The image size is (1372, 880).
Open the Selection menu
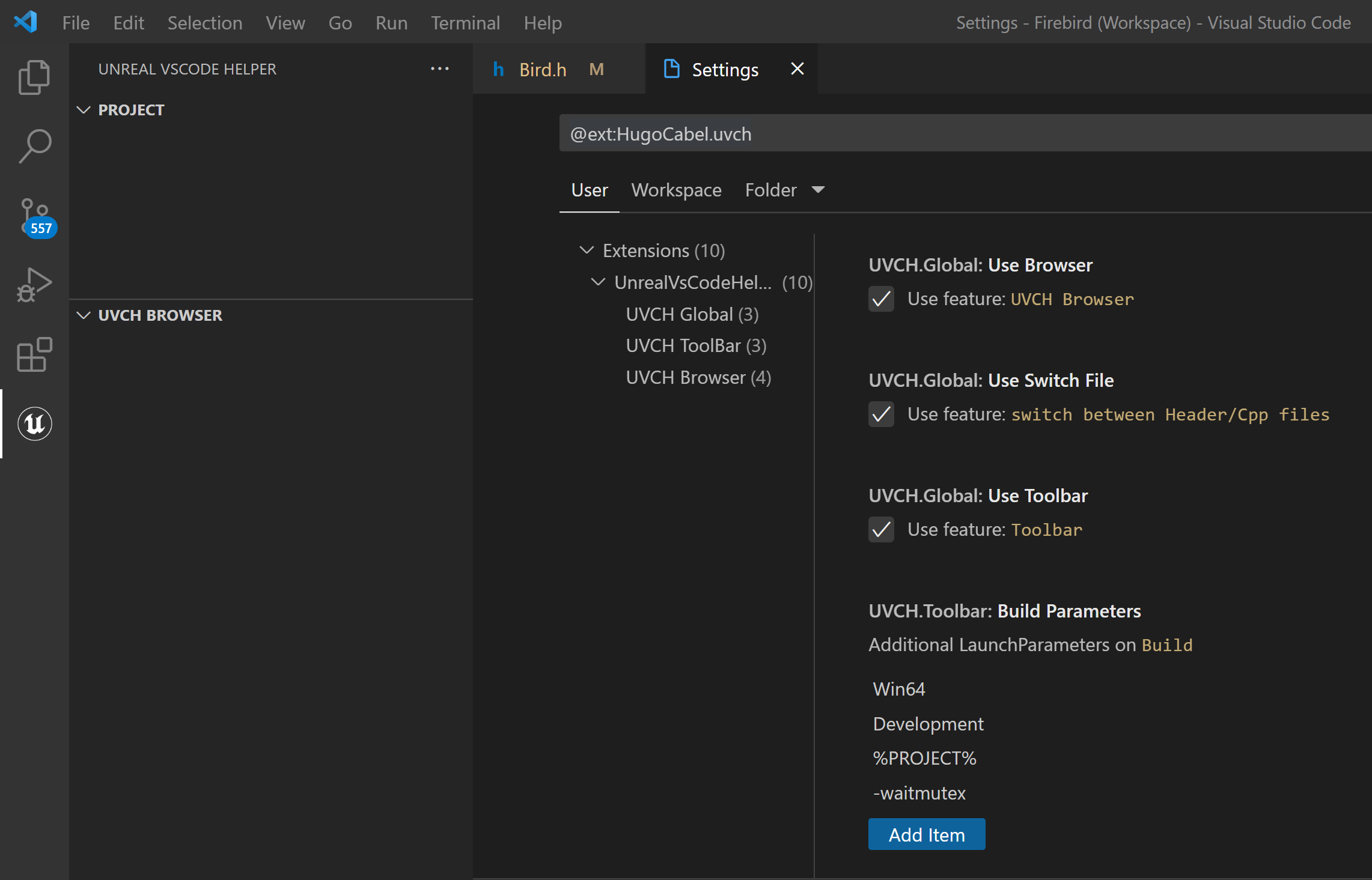coord(205,23)
